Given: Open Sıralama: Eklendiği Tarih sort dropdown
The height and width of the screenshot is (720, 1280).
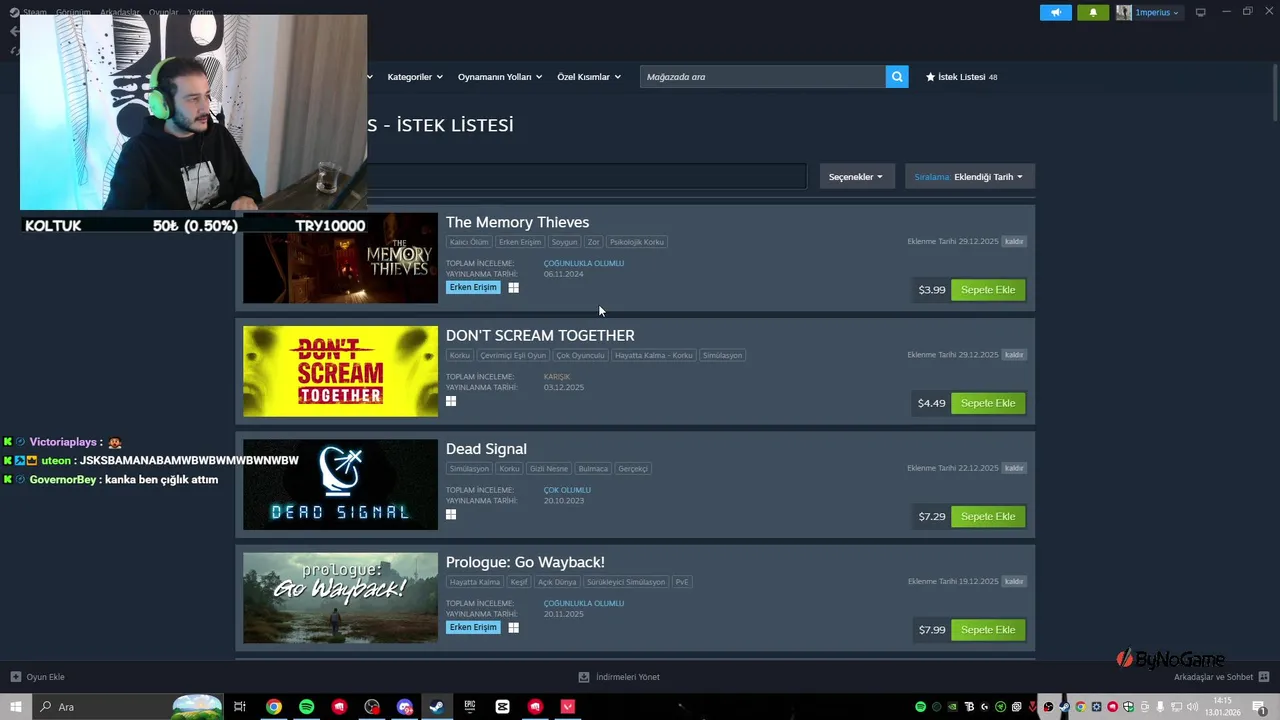Looking at the screenshot, I should [x=970, y=177].
